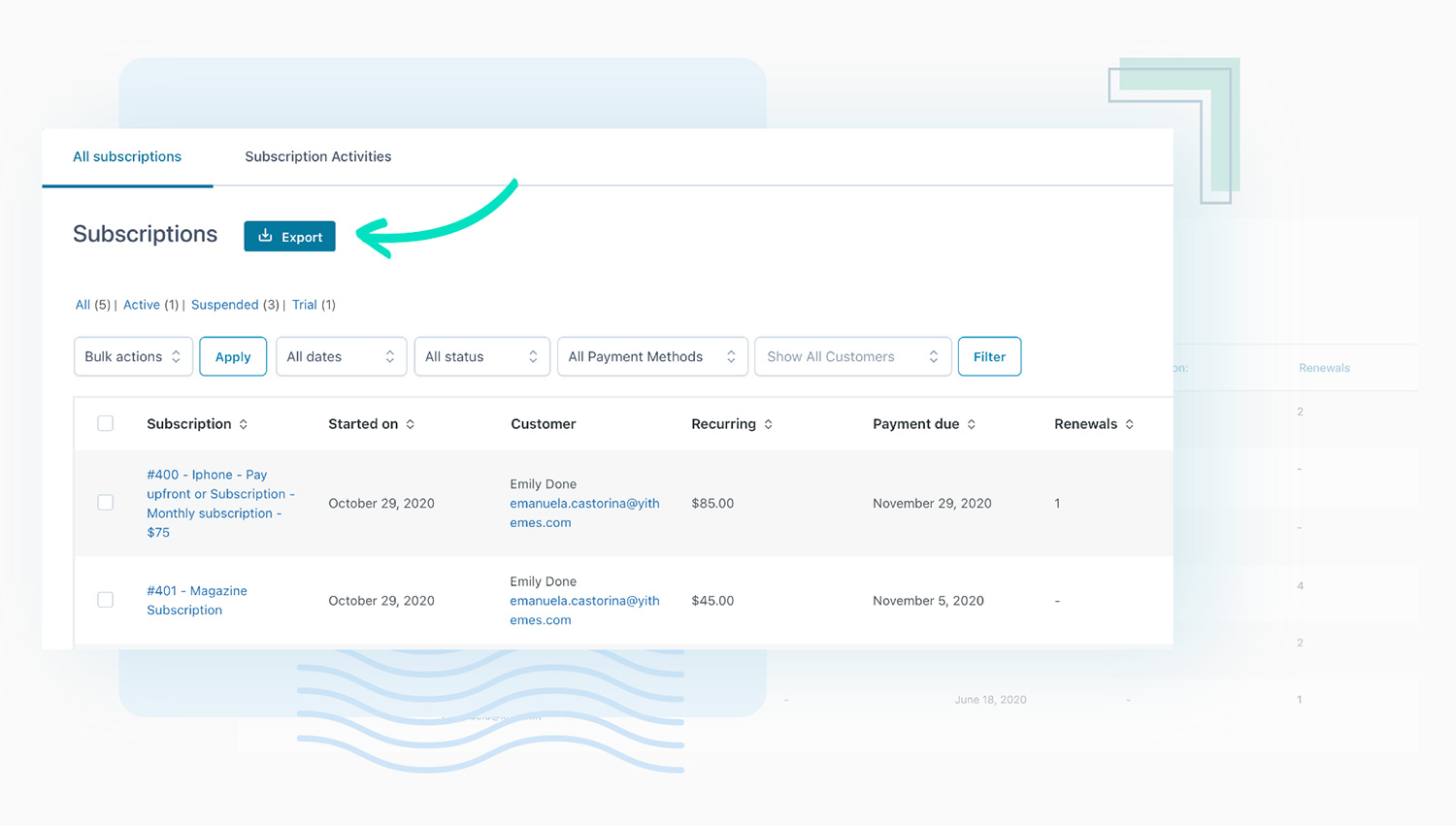Open the Show All Customers selector
Viewport: 1456px width, 826px height.
coord(852,356)
